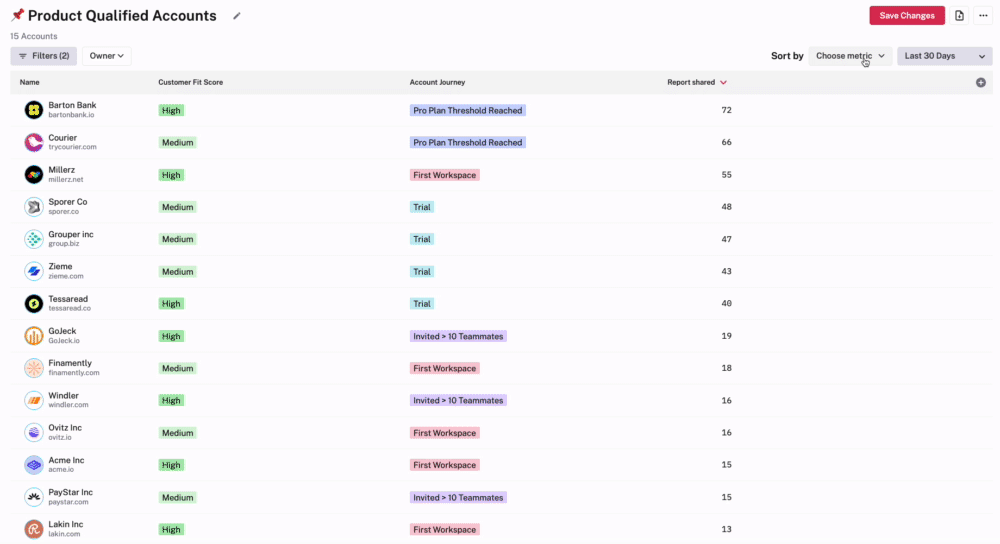Click the Grouper inc account name
This screenshot has height=544, width=1000.
click(71, 234)
